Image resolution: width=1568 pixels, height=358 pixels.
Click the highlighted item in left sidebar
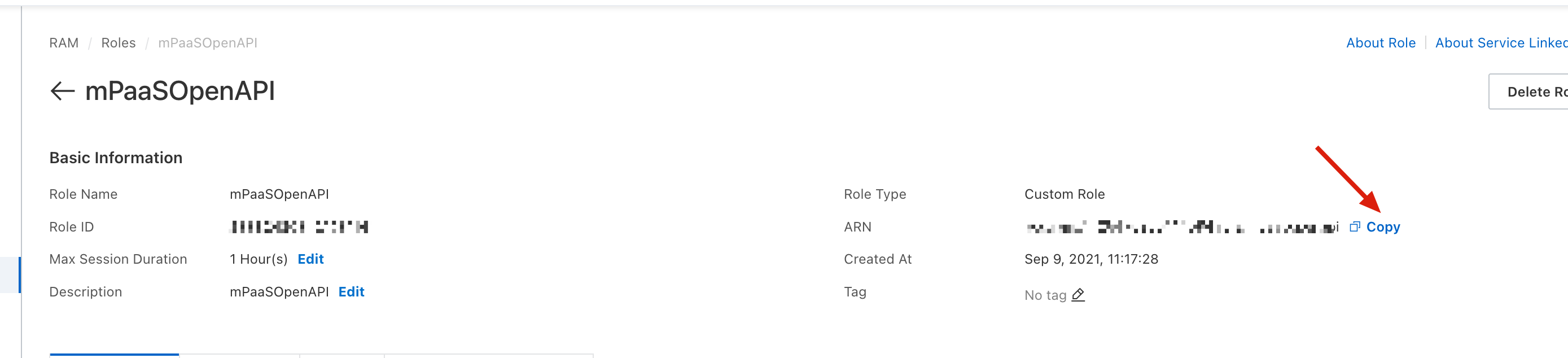coord(10,275)
